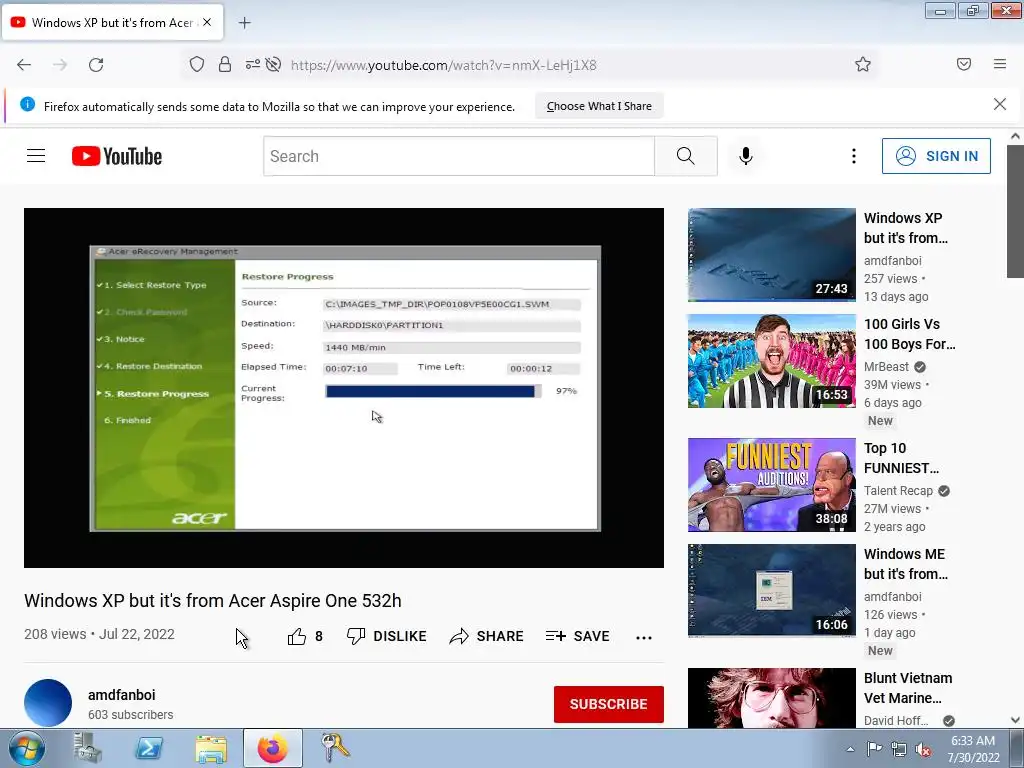Click the Choose What I Share button

click(599, 106)
